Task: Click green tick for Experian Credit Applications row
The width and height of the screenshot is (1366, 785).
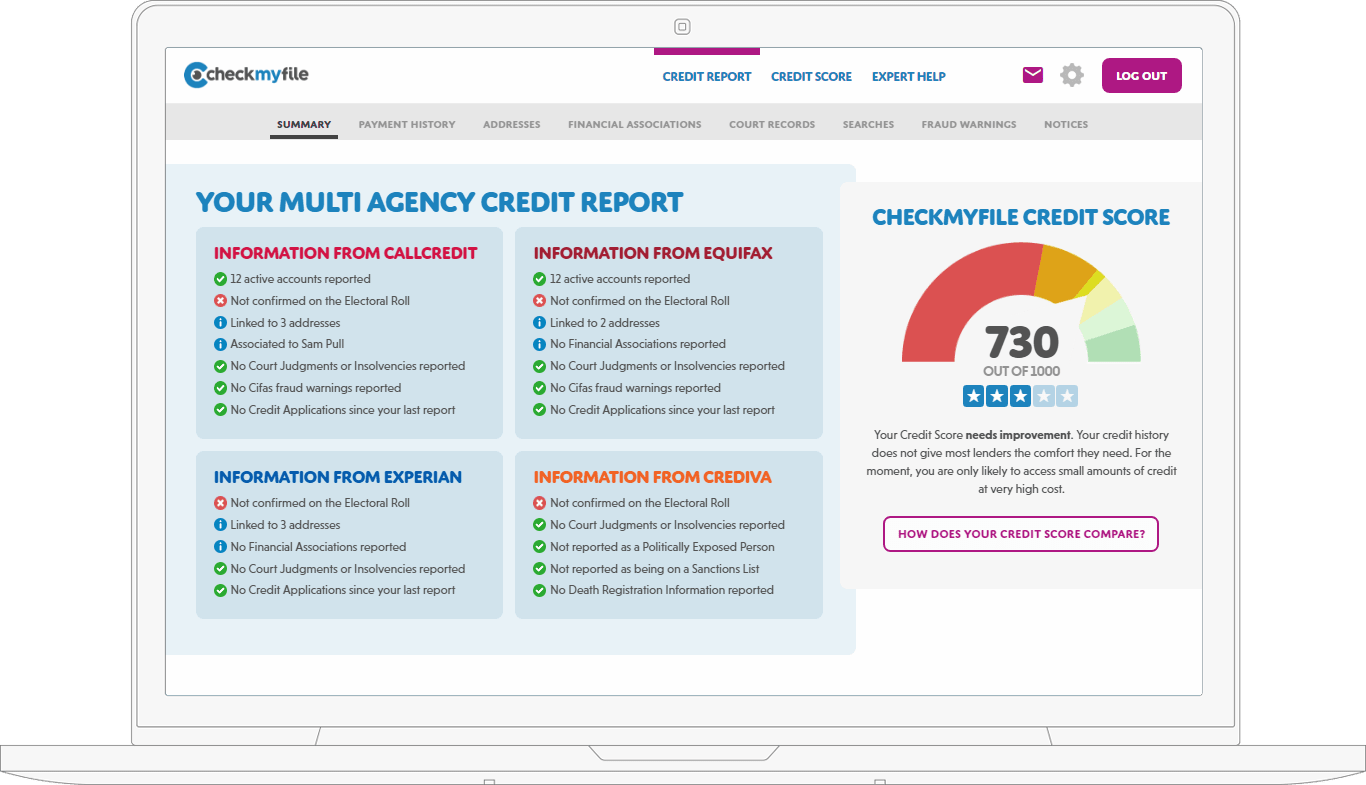Action: pyautogui.click(x=220, y=590)
